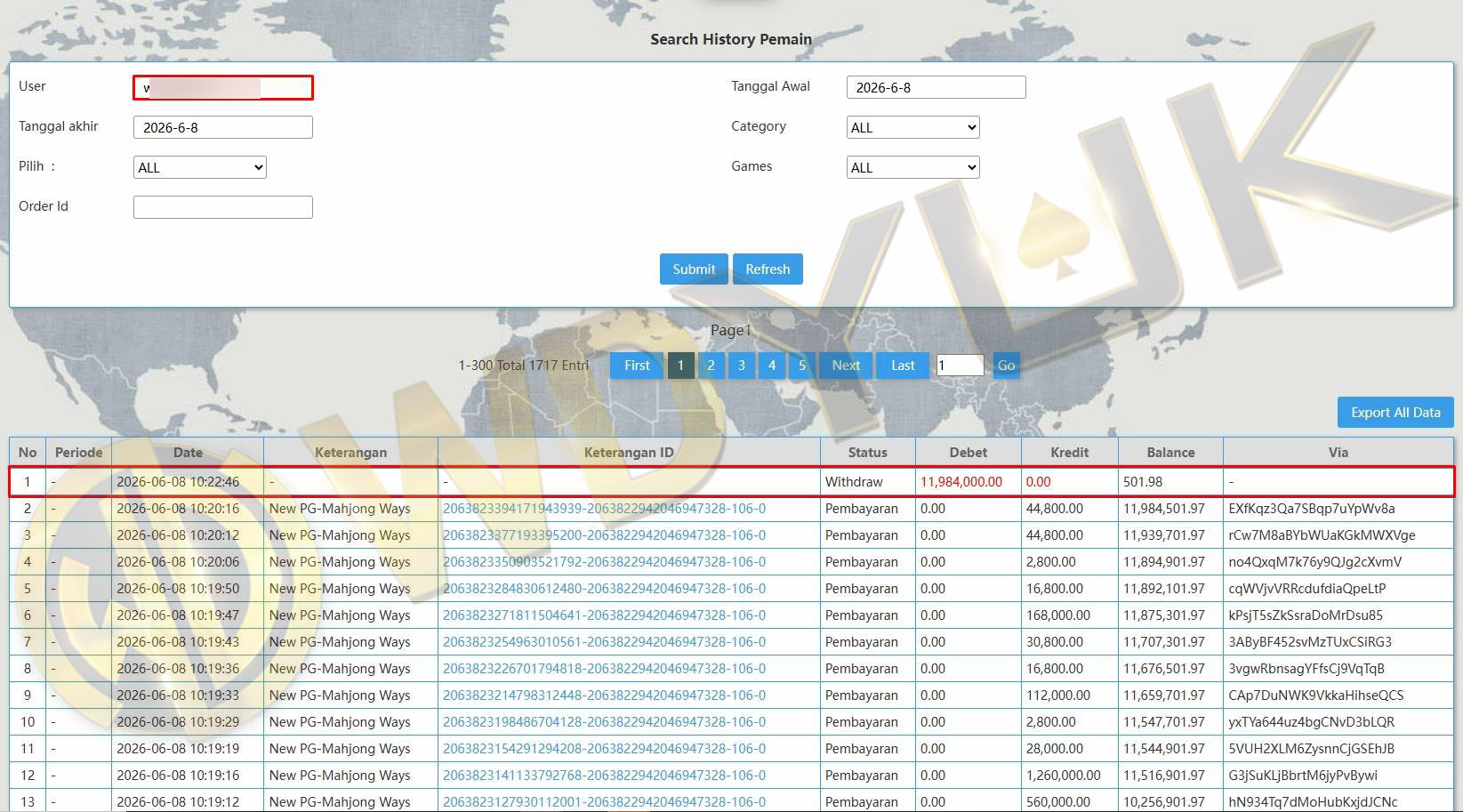Open Keterangan ID link in row 4

pyautogui.click(x=604, y=562)
